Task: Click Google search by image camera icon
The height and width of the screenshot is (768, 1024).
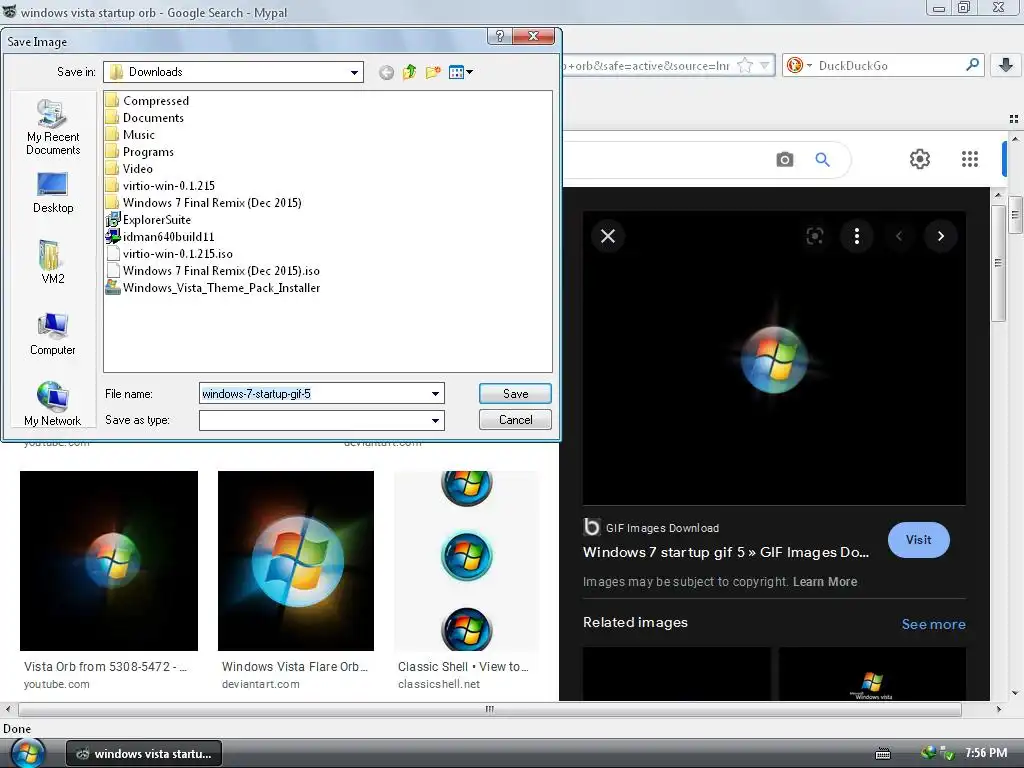Action: tap(785, 159)
